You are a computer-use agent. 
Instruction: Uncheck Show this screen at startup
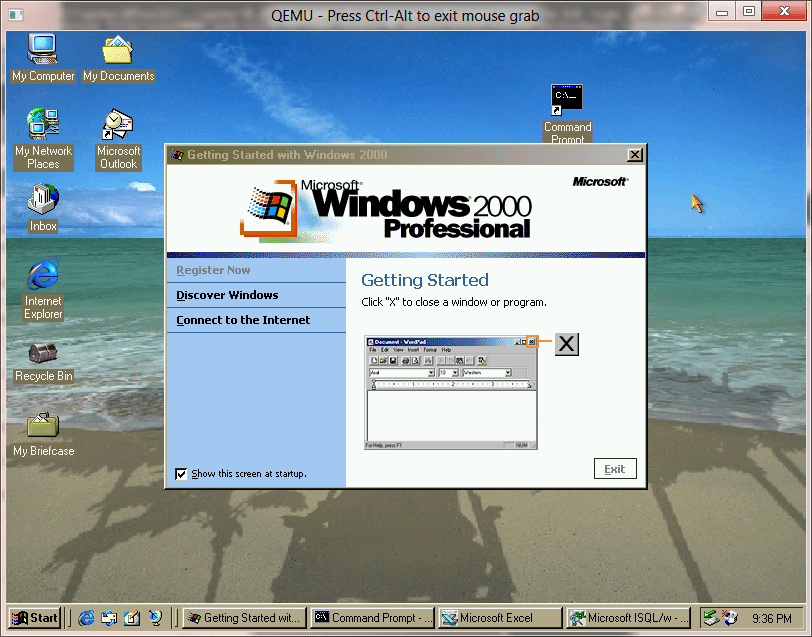[182, 473]
